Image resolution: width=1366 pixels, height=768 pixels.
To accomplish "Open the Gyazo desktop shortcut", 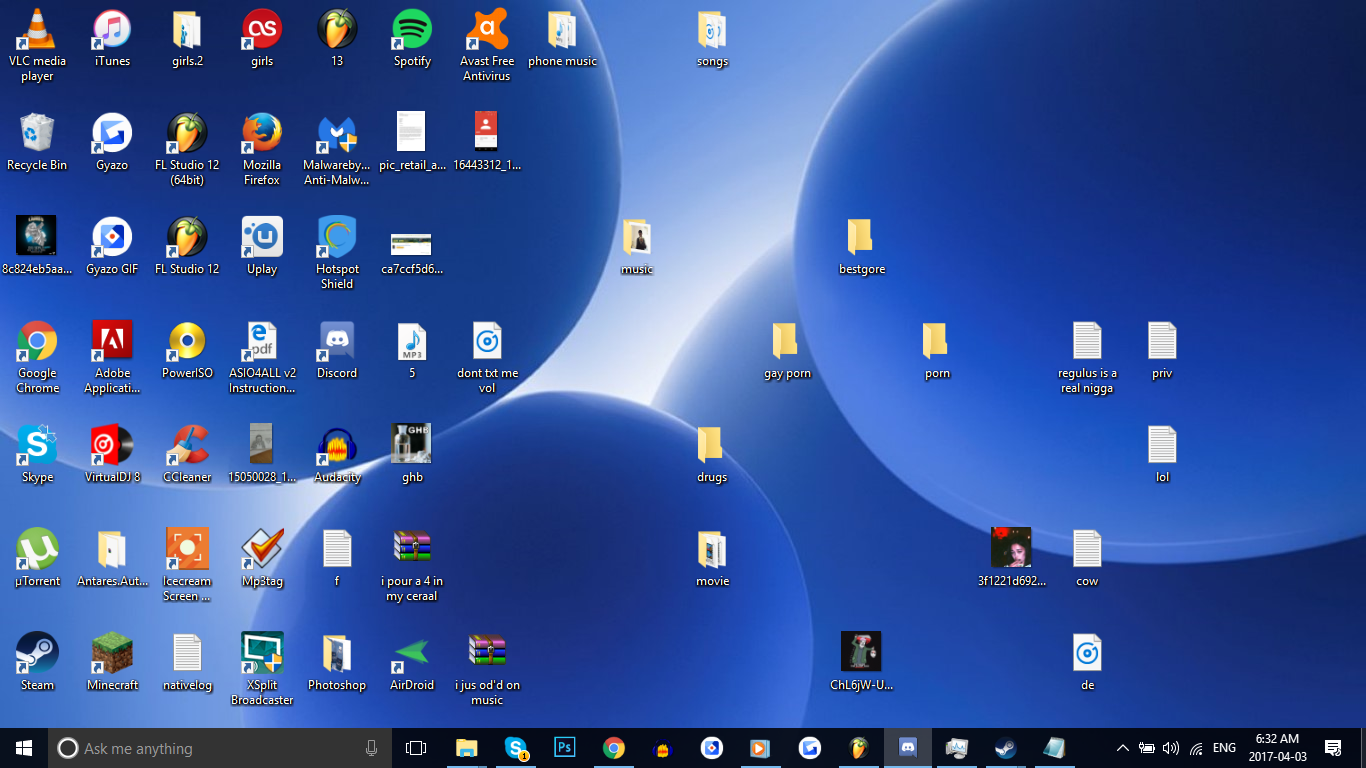I will 112,142.
